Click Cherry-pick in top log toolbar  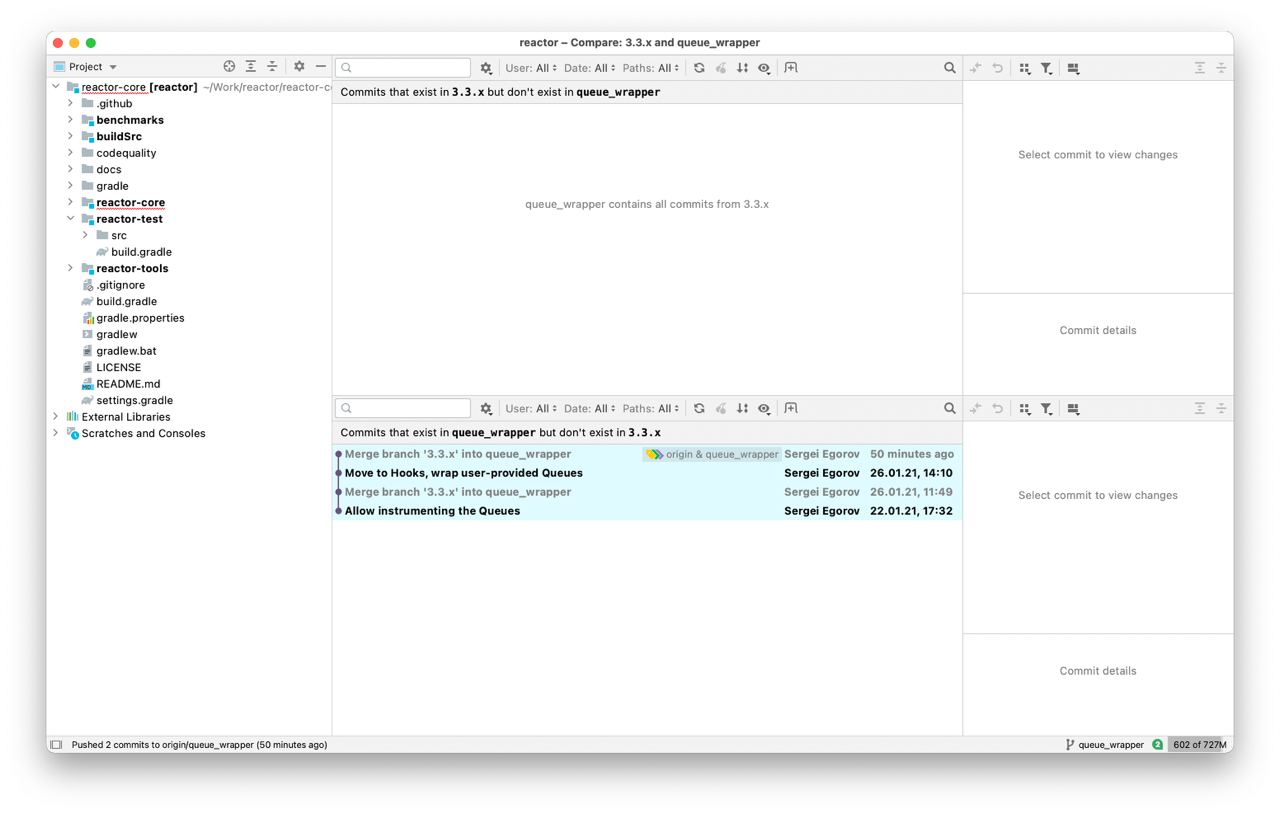[x=721, y=68]
